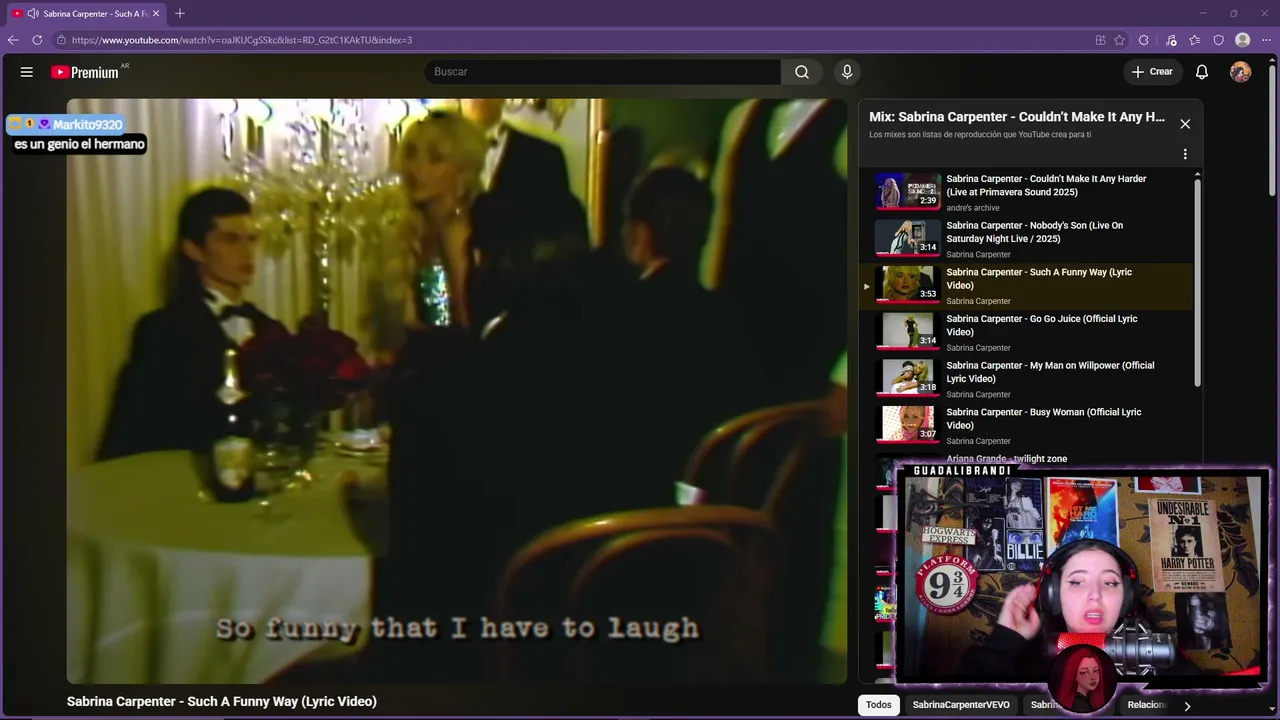Play Go Go Juice thumbnail
1280x720 pixels.
pyautogui.click(x=908, y=331)
